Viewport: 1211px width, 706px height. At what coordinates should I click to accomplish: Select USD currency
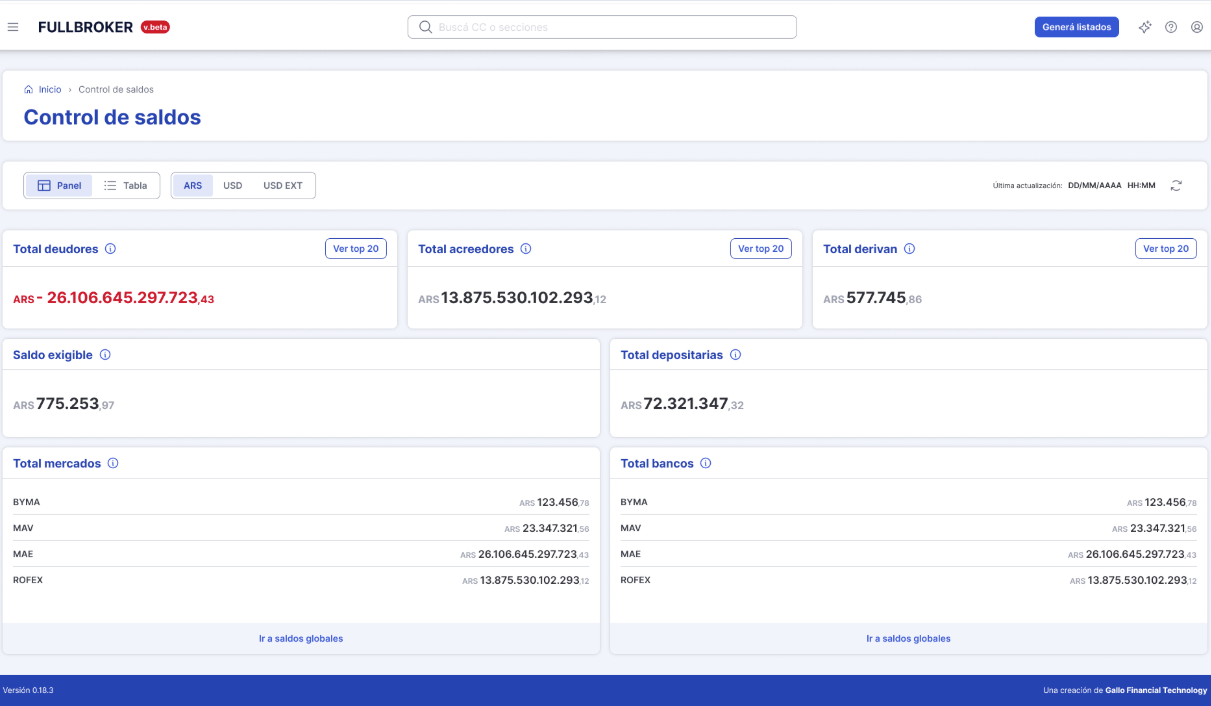point(233,186)
